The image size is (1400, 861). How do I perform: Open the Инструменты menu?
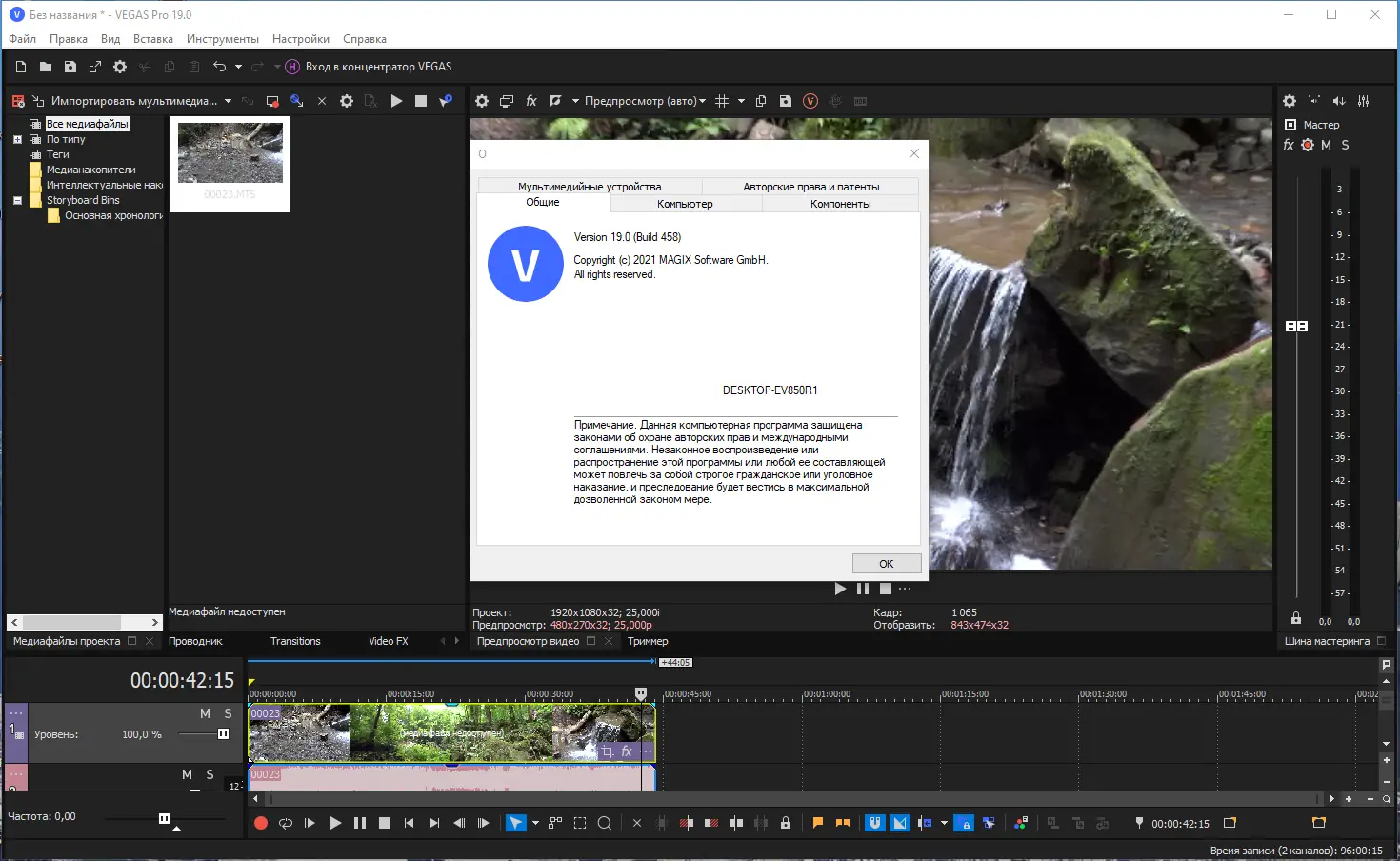tap(223, 39)
